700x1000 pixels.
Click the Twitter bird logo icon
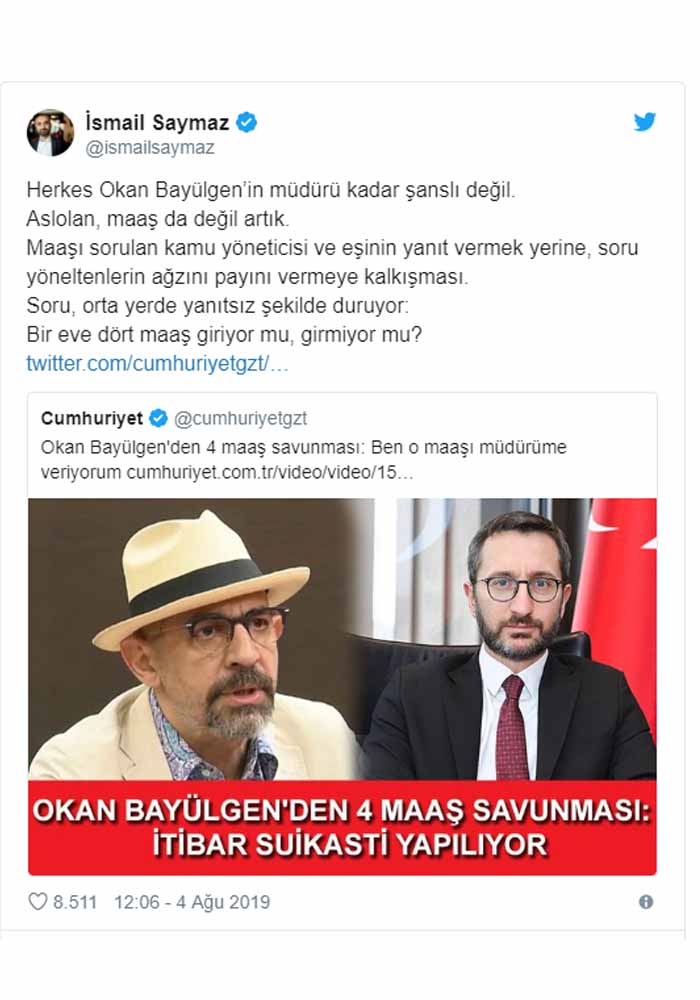pos(645,121)
